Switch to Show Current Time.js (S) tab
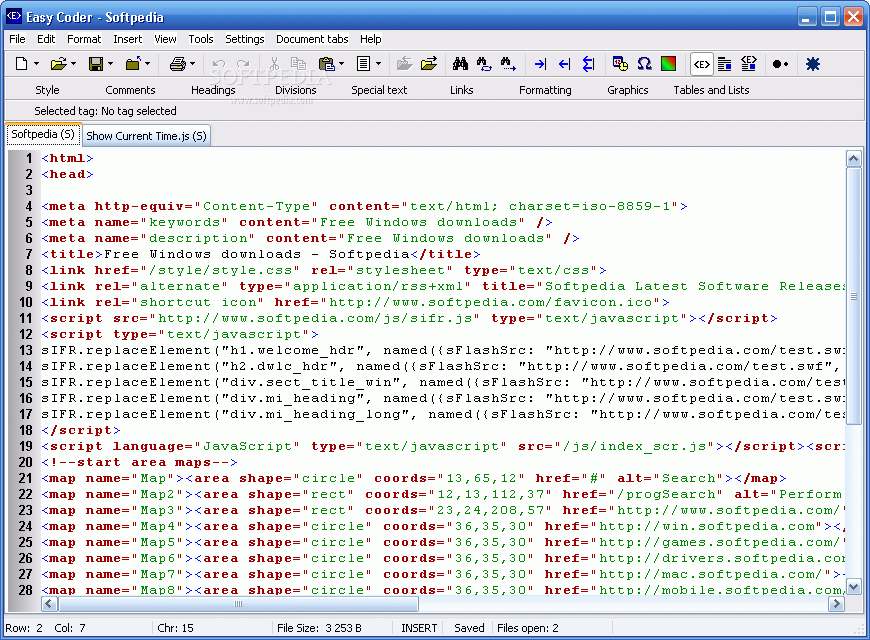 pyautogui.click(x=146, y=136)
